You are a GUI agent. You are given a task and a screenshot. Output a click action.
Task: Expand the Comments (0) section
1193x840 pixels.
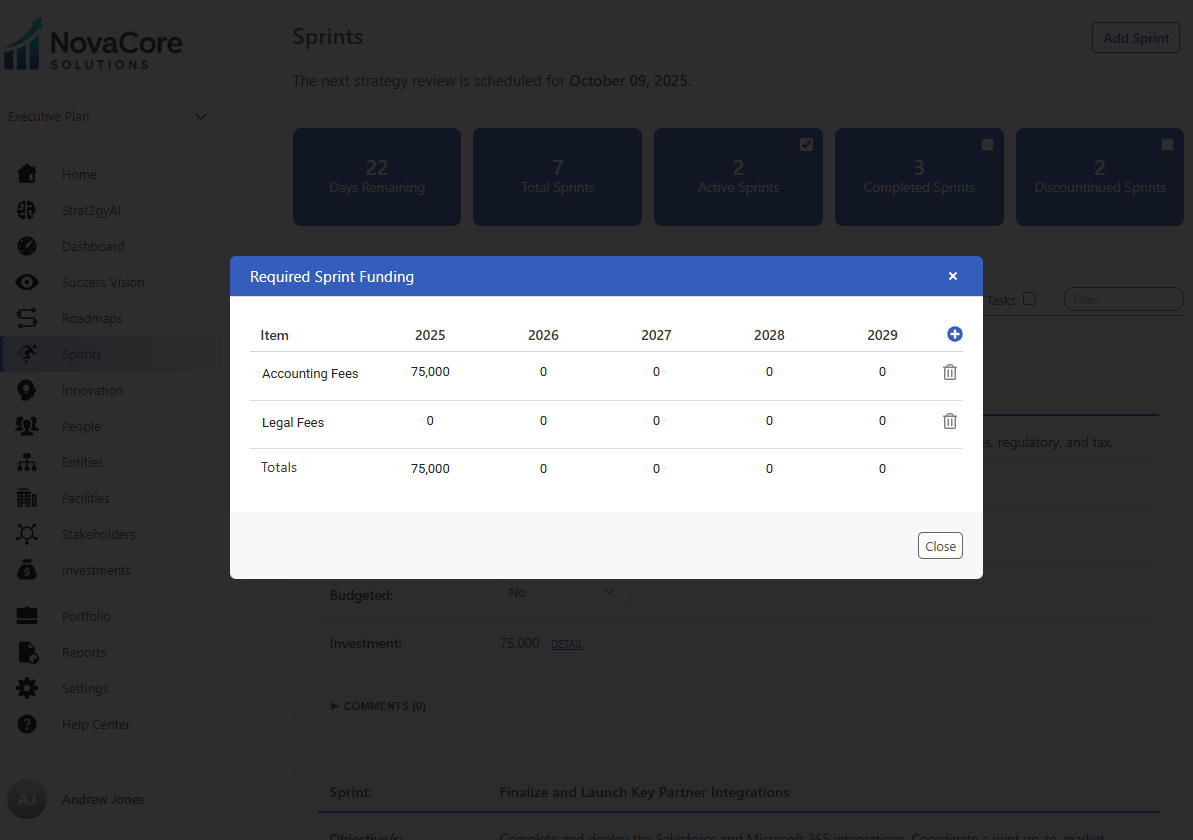[x=378, y=706]
